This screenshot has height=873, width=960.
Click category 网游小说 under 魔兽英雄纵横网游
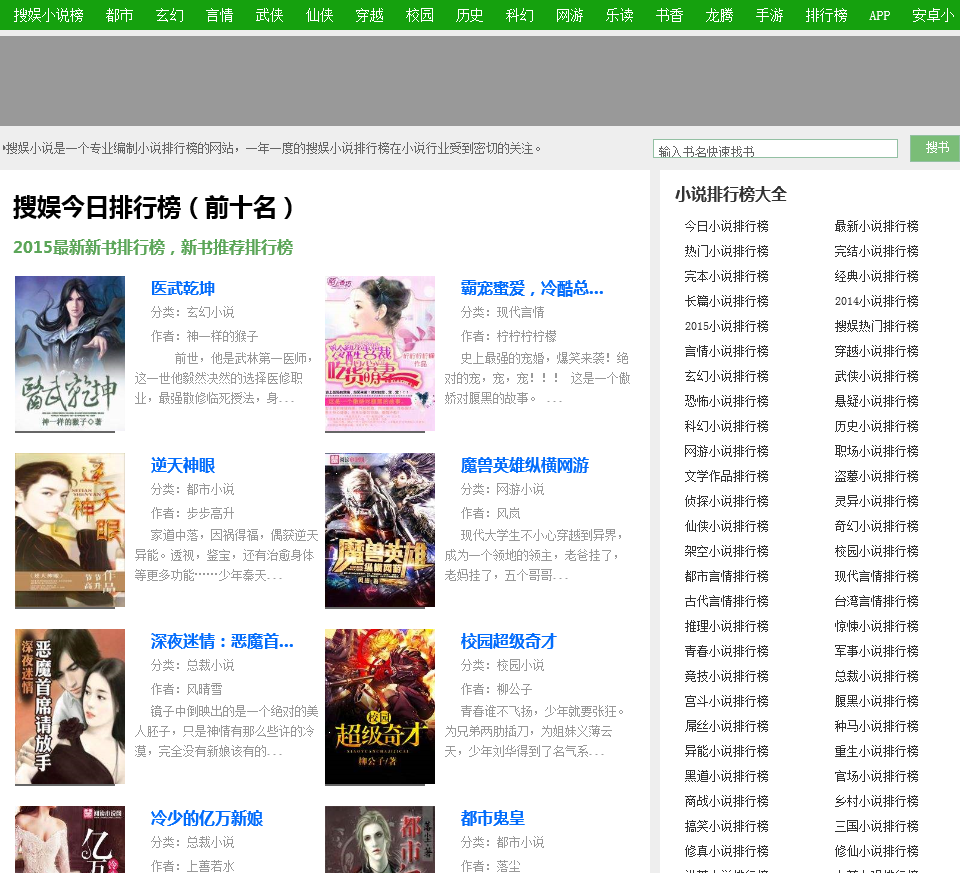point(520,489)
